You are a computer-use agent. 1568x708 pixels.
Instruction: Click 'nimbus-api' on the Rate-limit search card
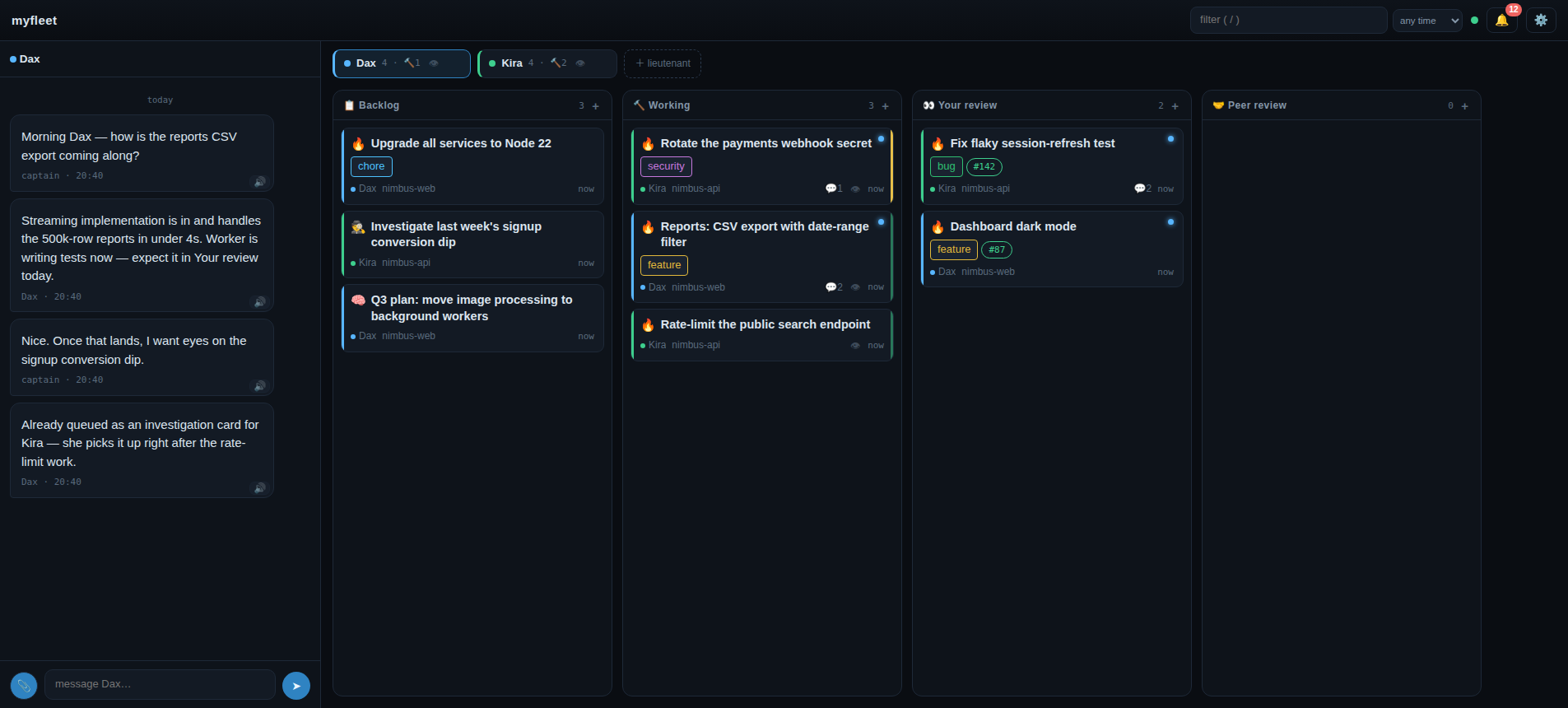tap(696, 345)
